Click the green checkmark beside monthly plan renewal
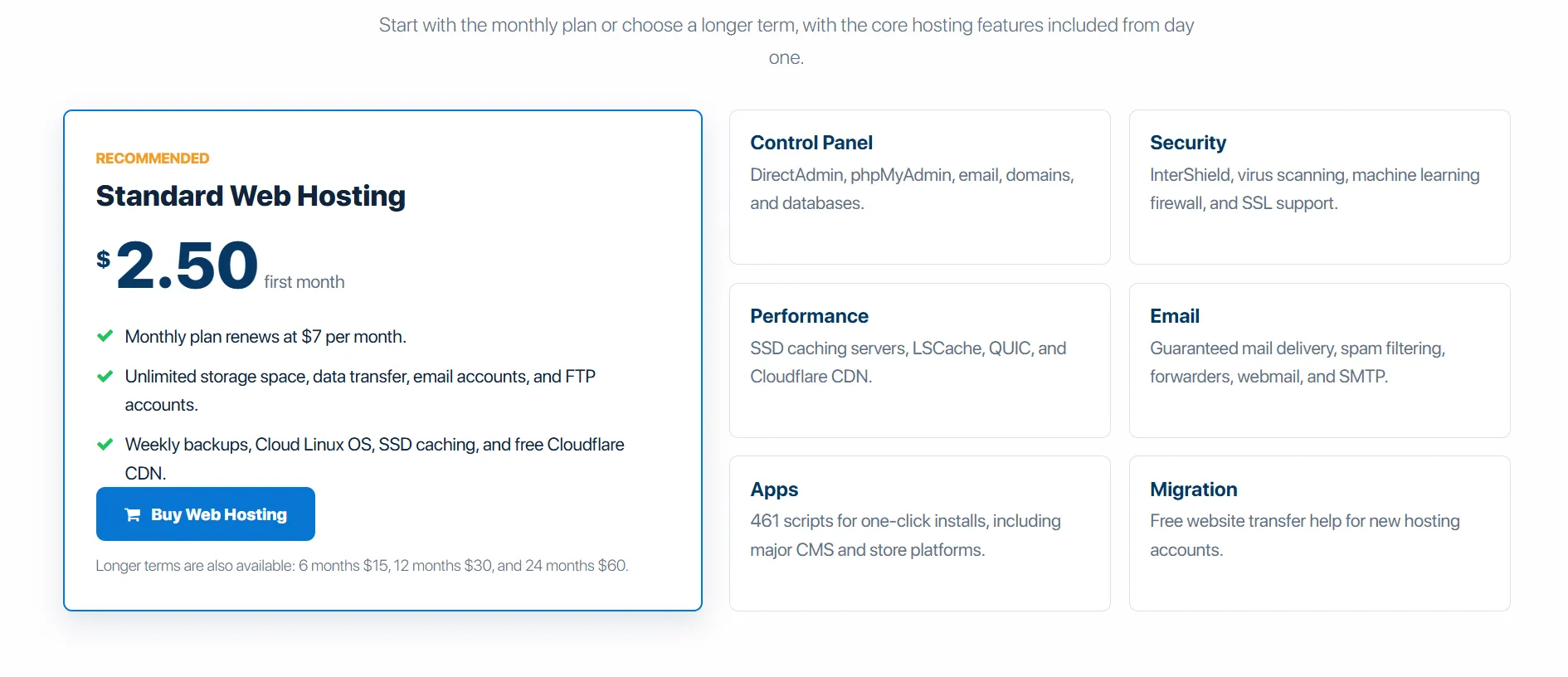This screenshot has height=677, width=1568. 105,336
